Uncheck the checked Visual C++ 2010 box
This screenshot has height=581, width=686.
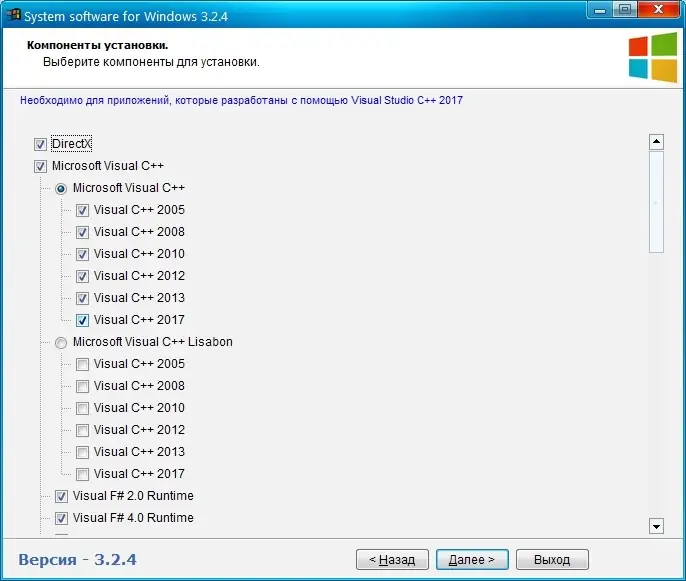click(82, 254)
